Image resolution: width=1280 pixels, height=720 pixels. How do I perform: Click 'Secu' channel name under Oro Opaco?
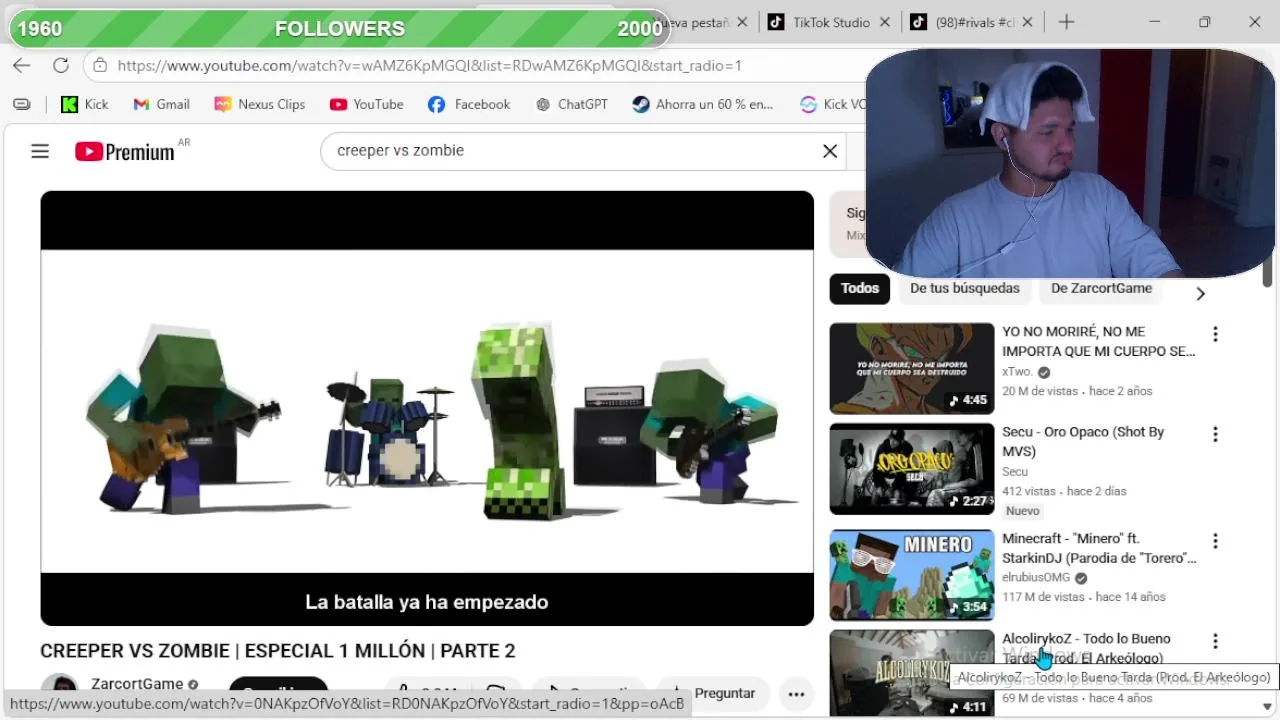click(x=1015, y=472)
